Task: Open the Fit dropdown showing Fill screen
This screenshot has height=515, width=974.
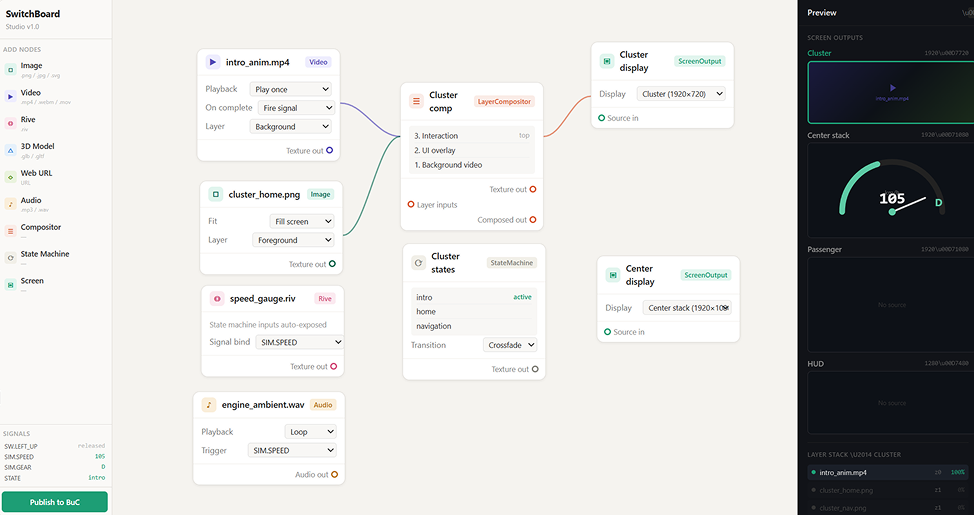Action: click(302, 221)
